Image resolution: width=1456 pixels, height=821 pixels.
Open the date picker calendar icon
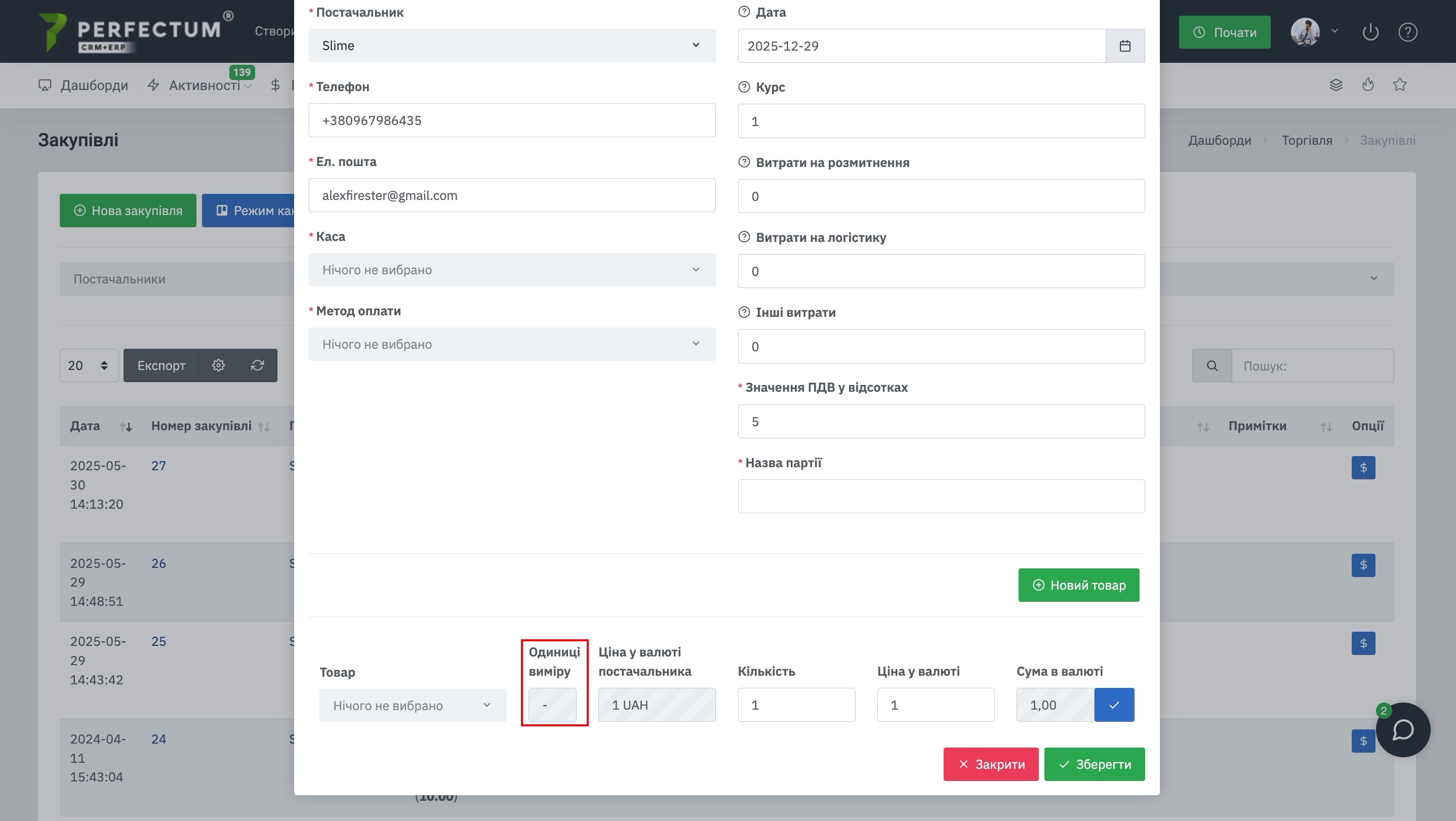pos(1125,46)
